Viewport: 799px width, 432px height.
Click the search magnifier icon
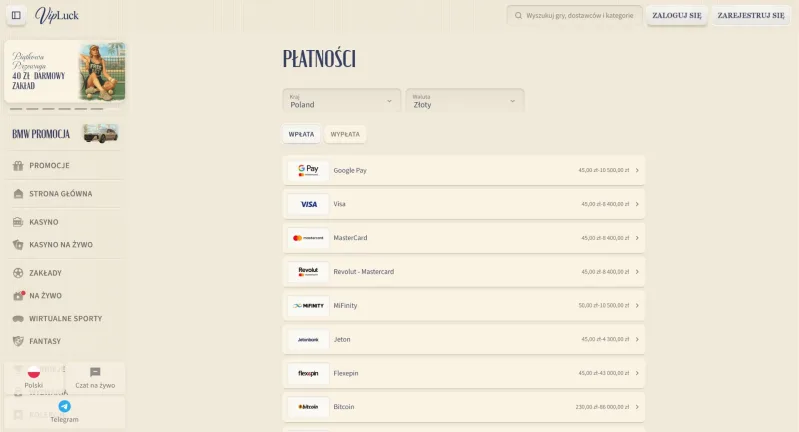pyautogui.click(x=518, y=16)
